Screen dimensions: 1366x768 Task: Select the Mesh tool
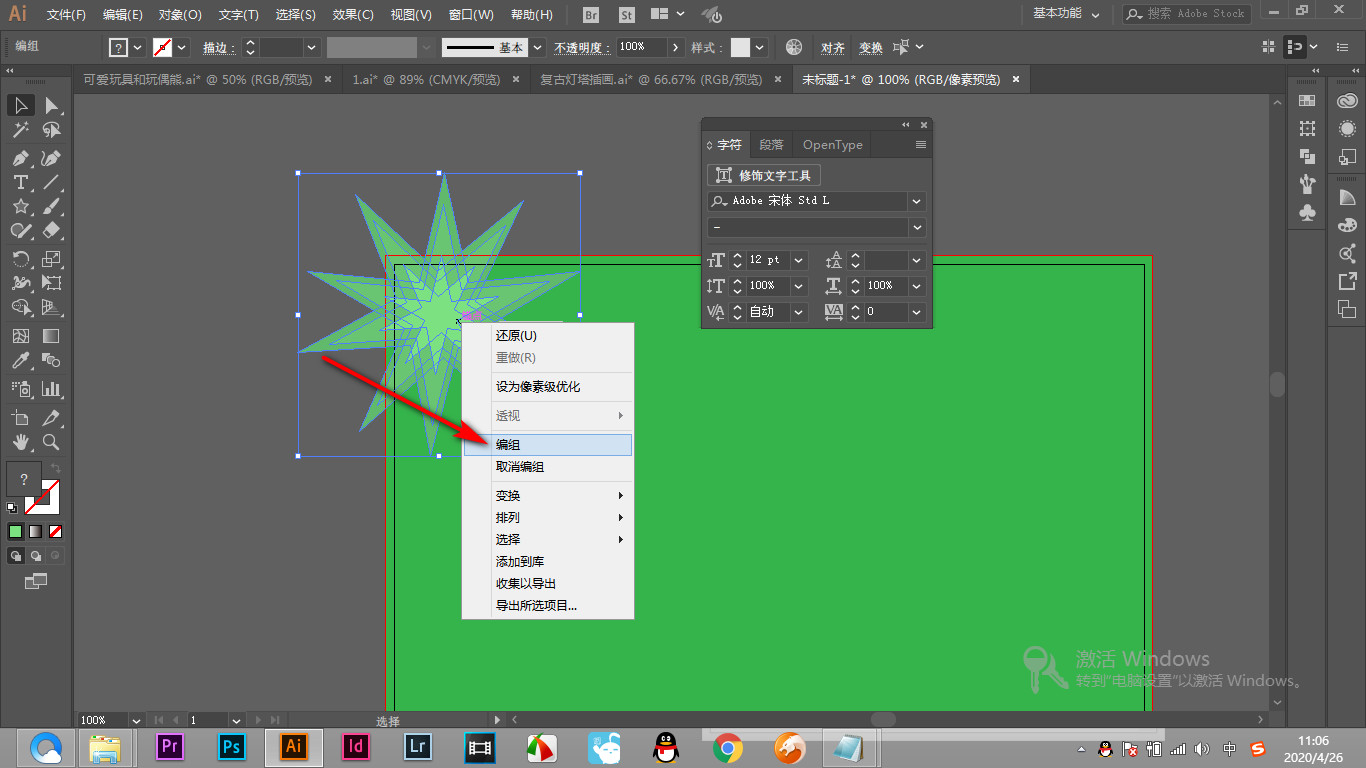click(20, 336)
